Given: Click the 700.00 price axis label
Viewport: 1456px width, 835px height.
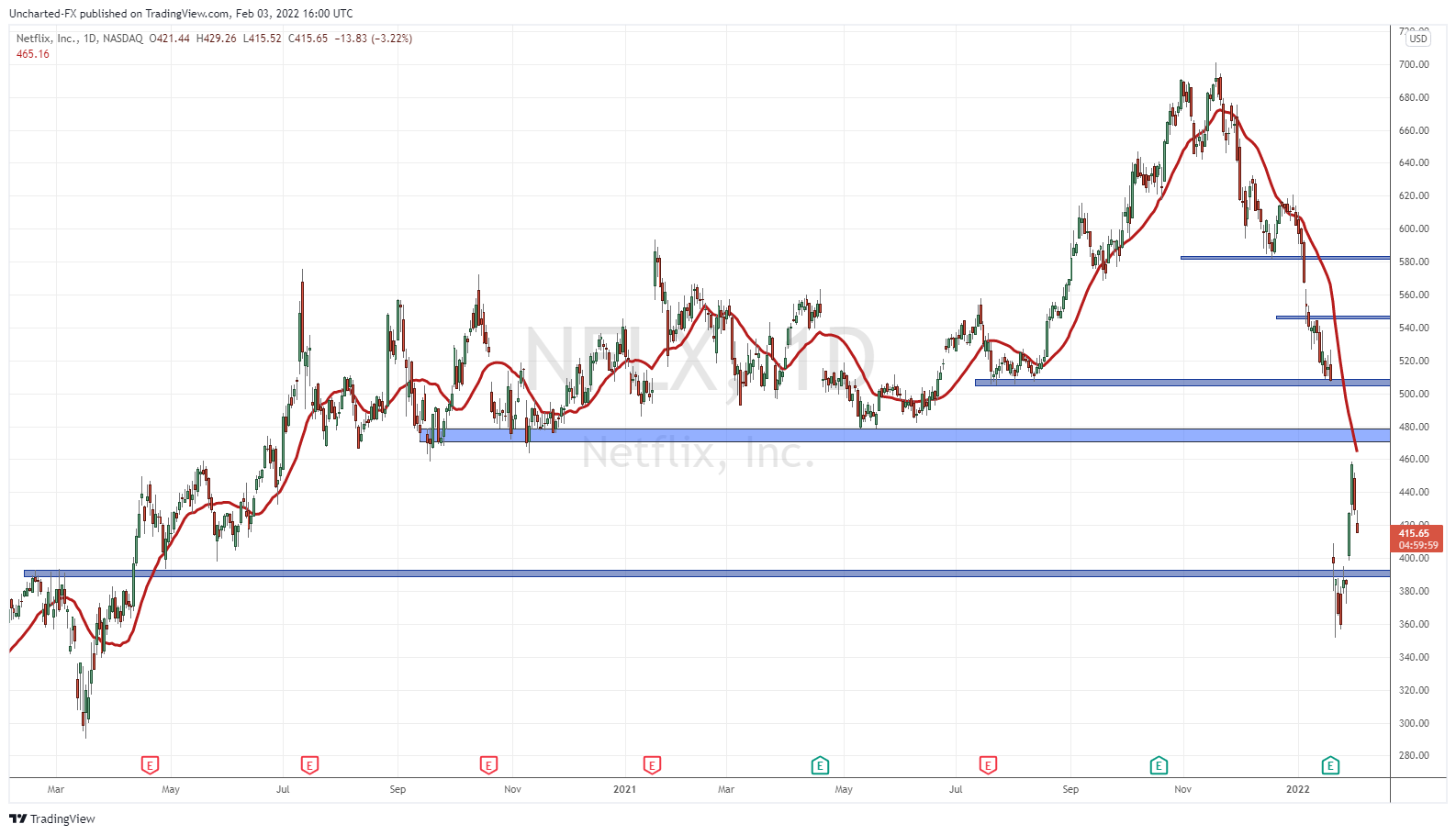Looking at the screenshot, I should click(x=1414, y=64).
